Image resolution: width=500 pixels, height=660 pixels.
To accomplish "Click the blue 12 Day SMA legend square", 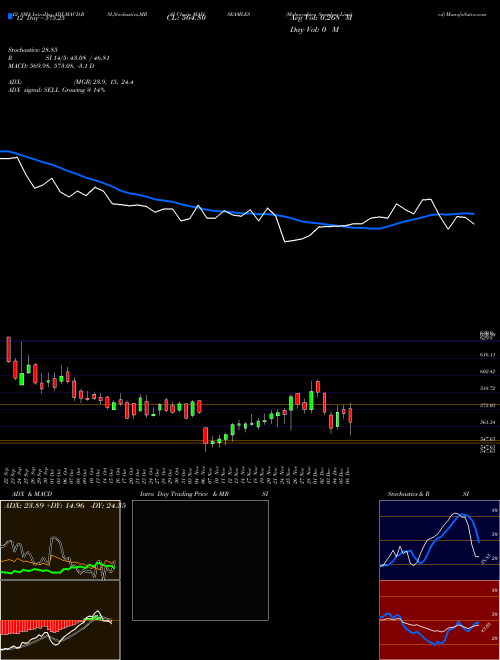I will click(x=10, y=16).
